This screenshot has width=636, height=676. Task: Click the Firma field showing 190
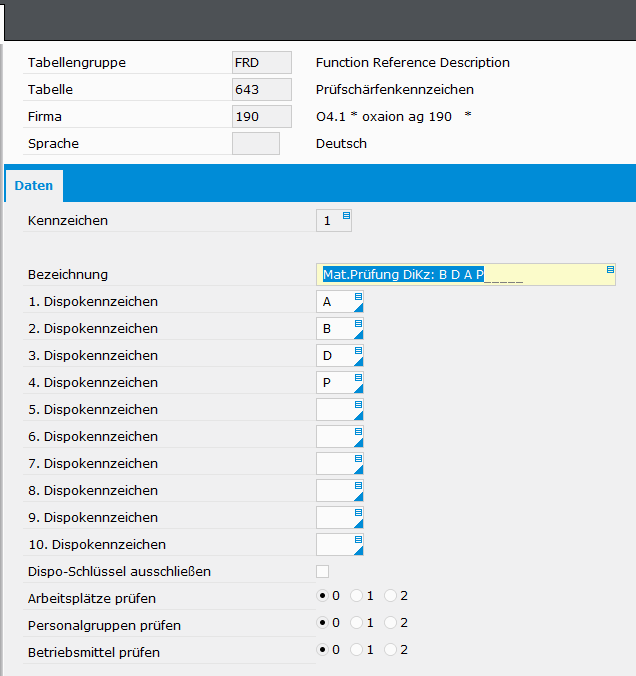262,116
